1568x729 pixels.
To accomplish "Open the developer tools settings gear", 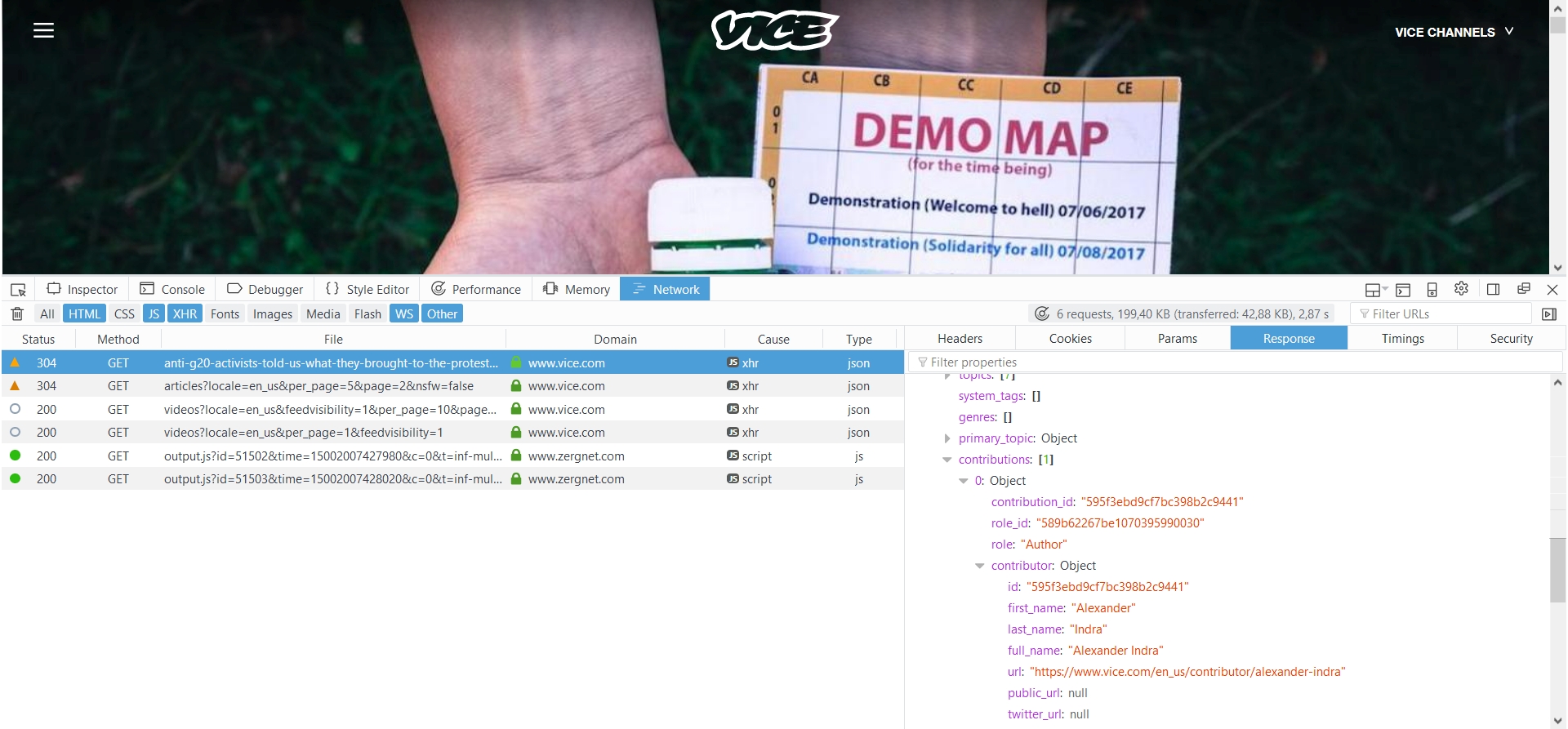I will (x=1461, y=289).
